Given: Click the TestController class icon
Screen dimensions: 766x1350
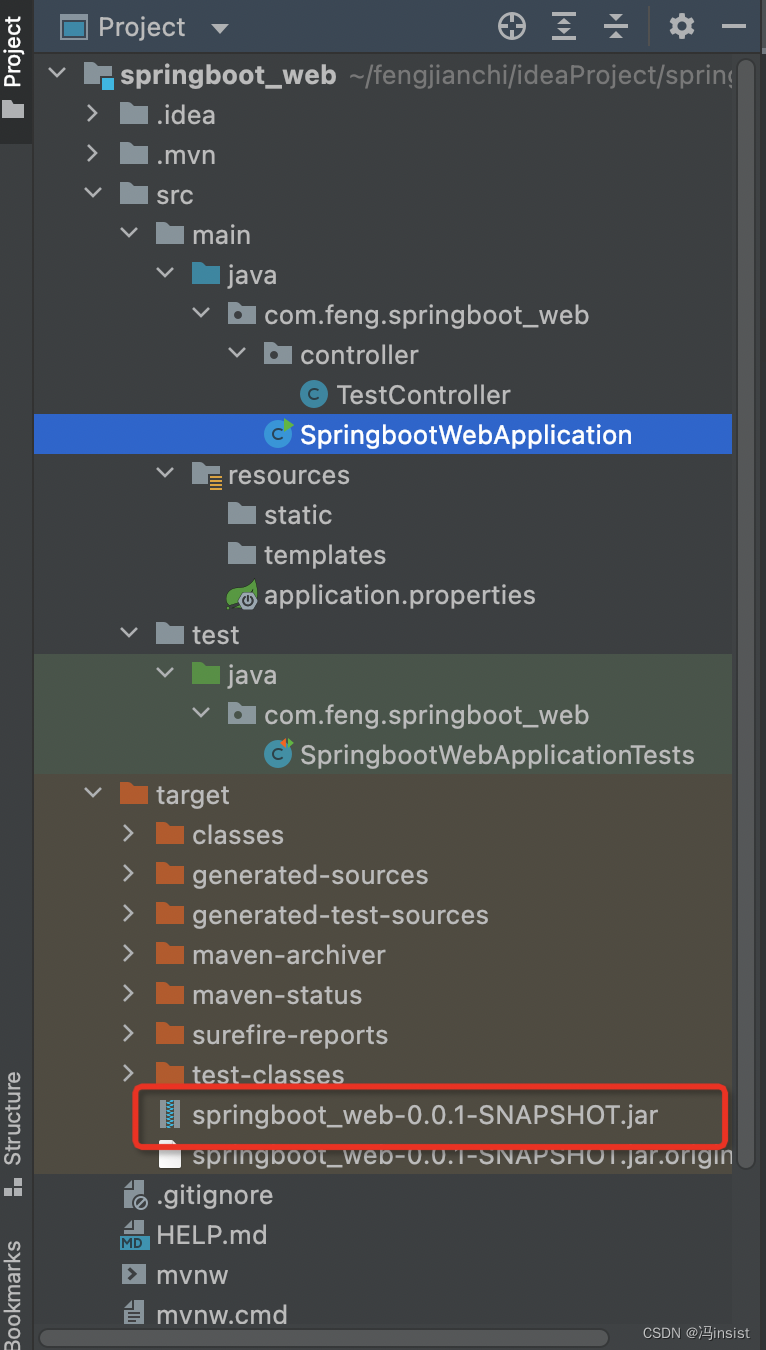Looking at the screenshot, I should pyautogui.click(x=313, y=394).
